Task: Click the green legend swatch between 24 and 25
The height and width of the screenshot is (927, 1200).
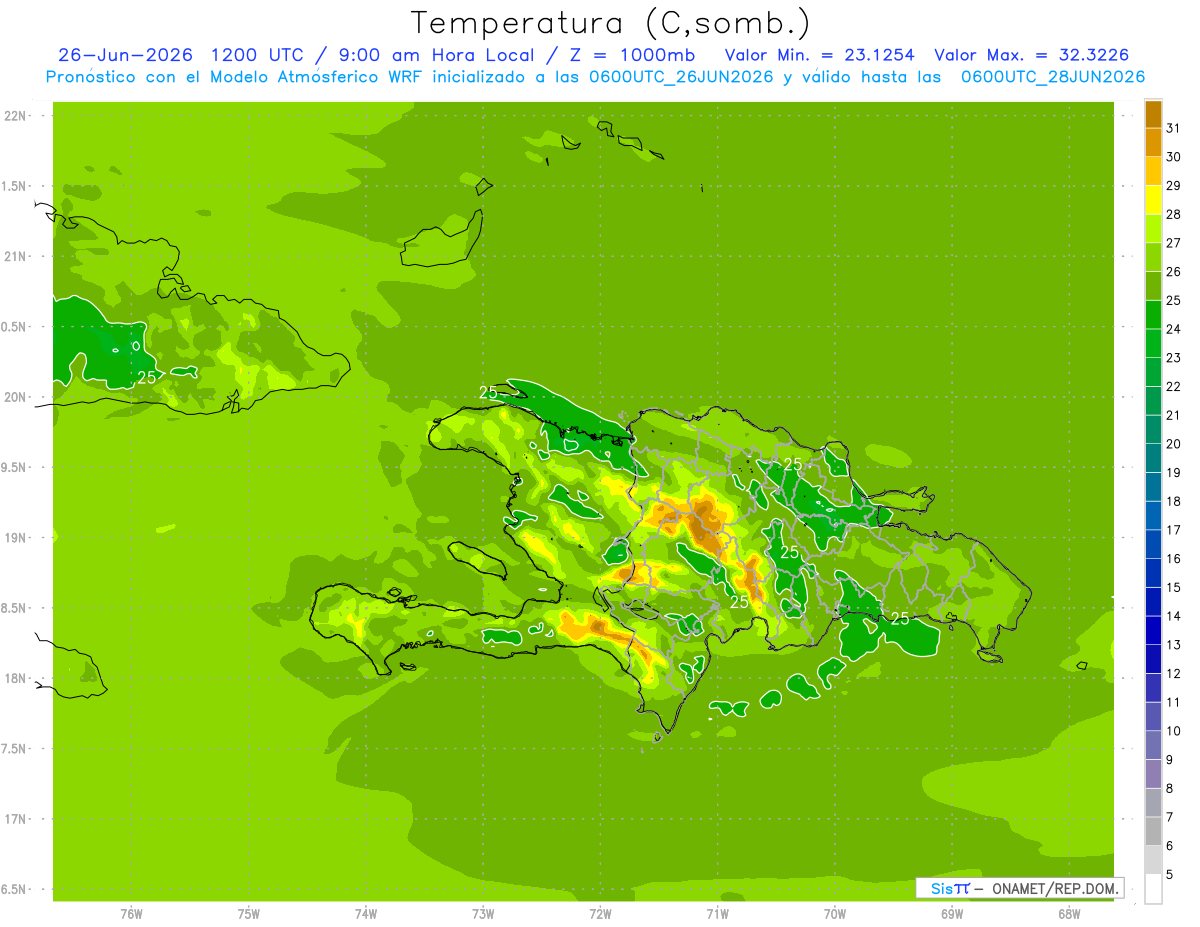Action: 1153,315
